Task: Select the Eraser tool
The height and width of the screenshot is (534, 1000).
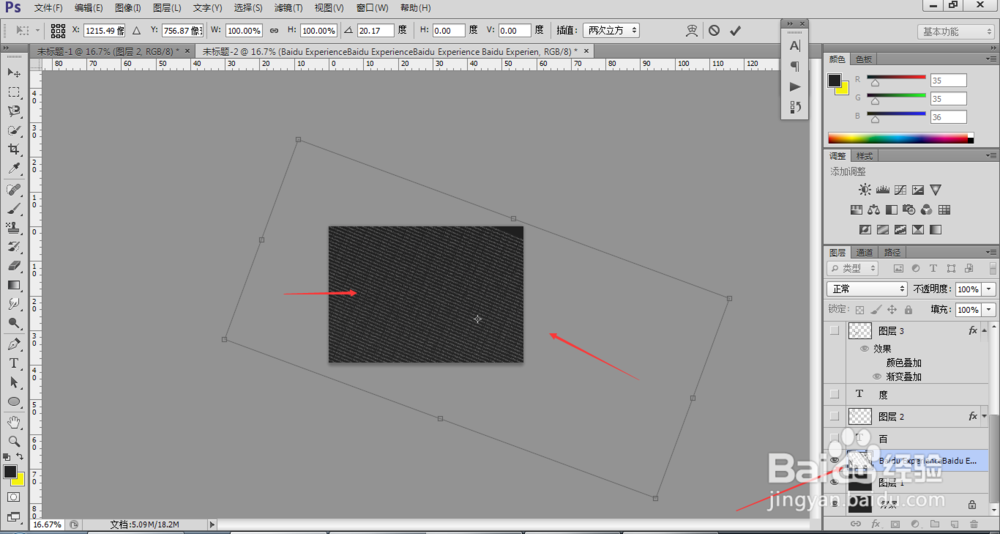Action: pyautogui.click(x=14, y=265)
